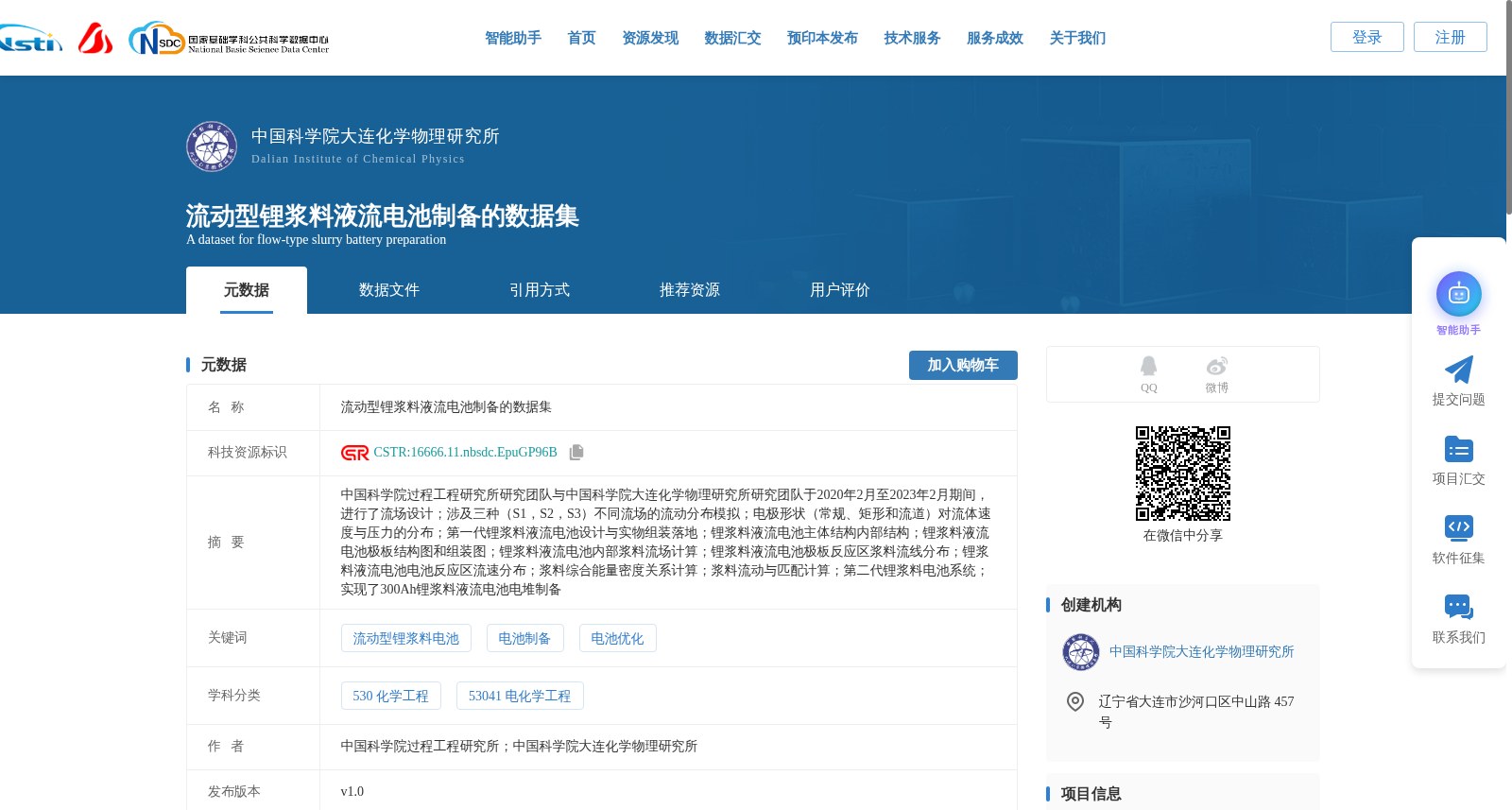This screenshot has height=810, width=1512.
Task: Go to 首页
Action: point(581,38)
